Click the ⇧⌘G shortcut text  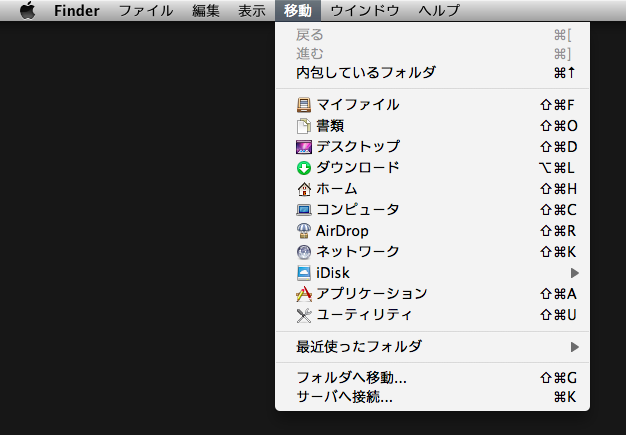559,378
